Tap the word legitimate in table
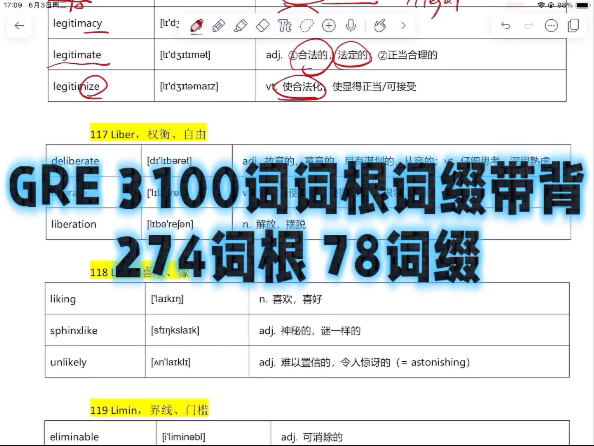Viewport: 594px width, 446px height. tap(77, 55)
